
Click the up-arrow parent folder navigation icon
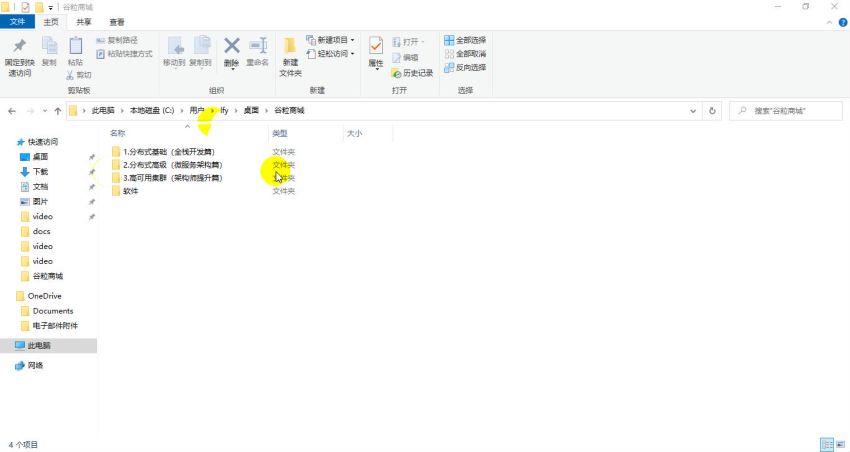click(x=58, y=111)
